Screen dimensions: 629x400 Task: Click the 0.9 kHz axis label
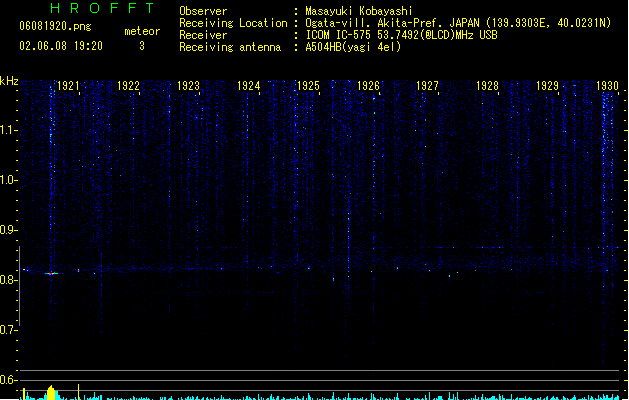pyautogui.click(x=8, y=230)
